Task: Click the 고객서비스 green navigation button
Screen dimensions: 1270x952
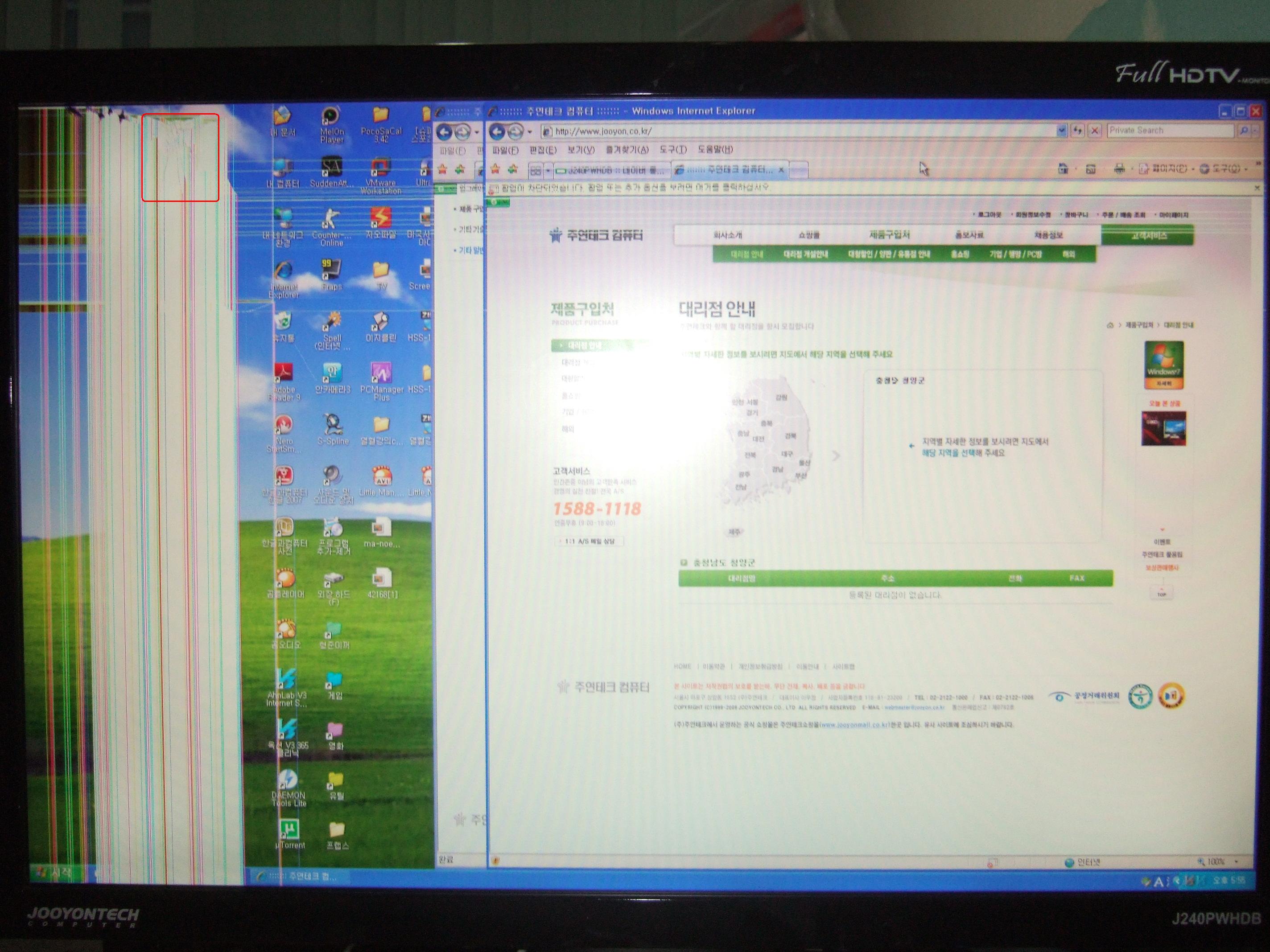Action: (1147, 236)
